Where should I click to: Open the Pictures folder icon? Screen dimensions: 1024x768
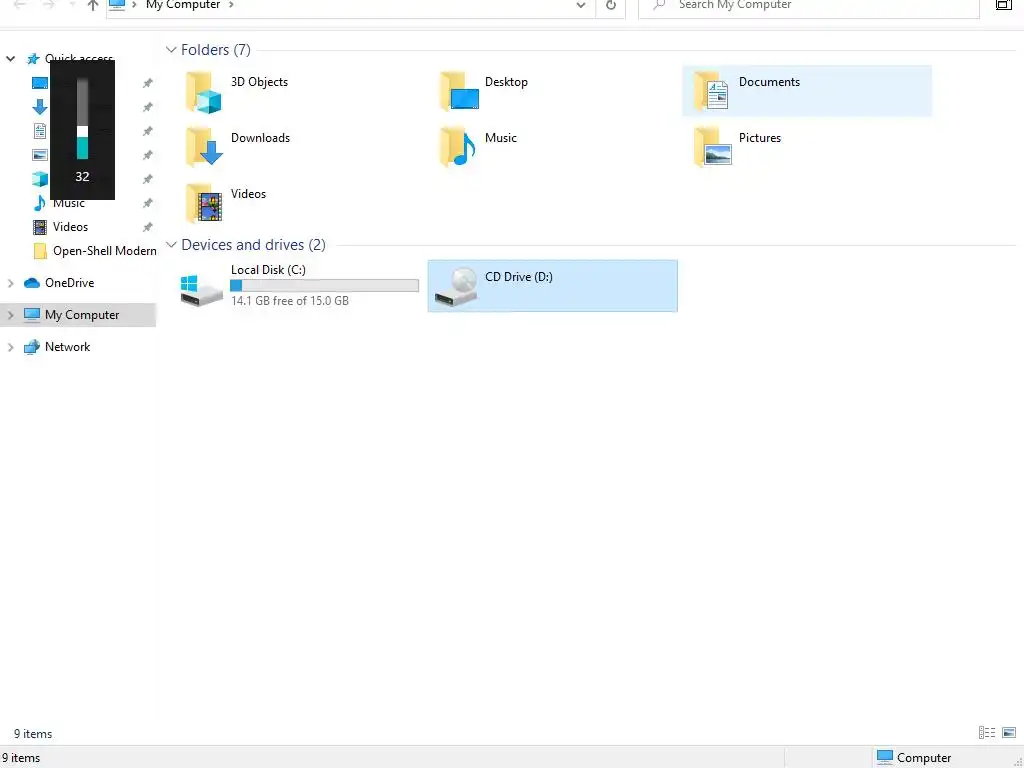pyautogui.click(x=712, y=147)
